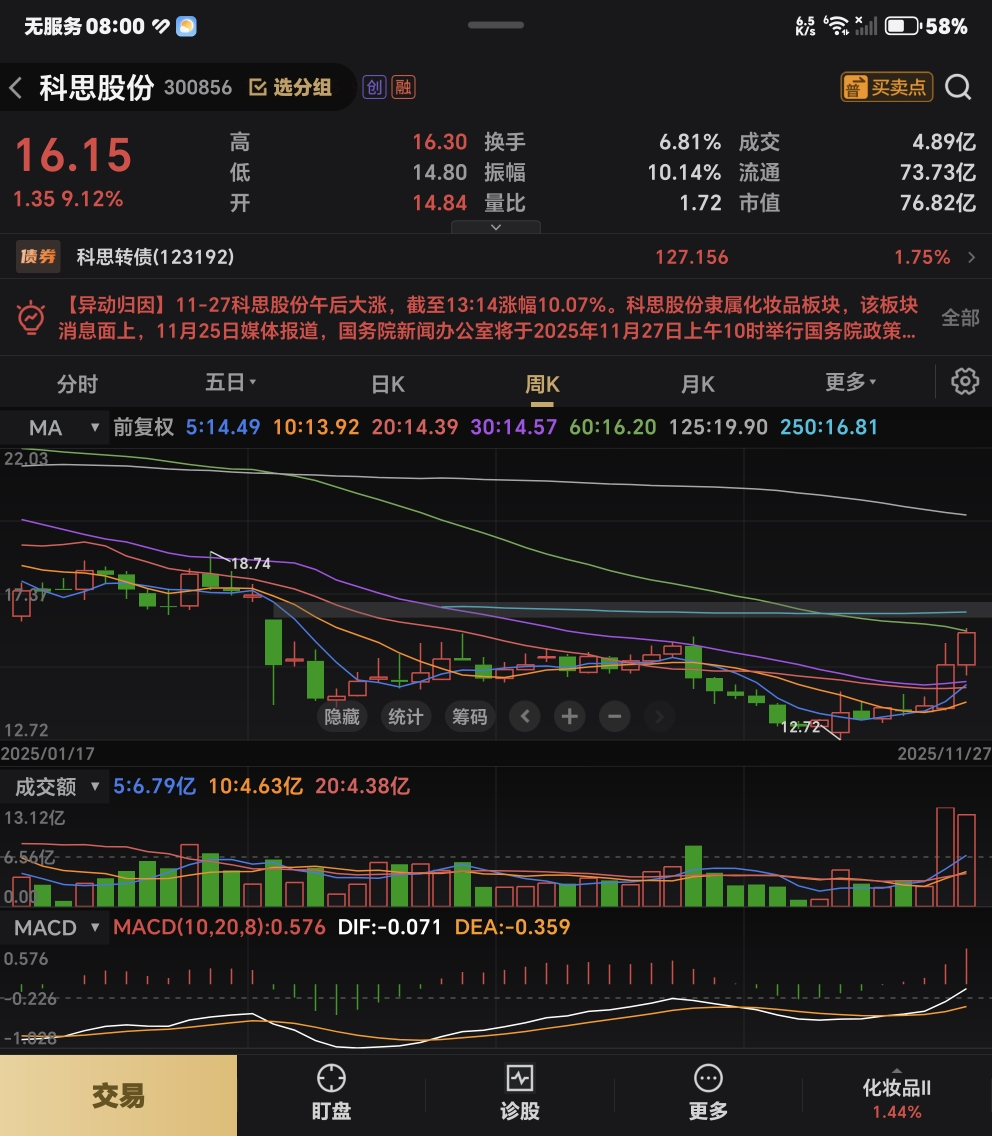Image resolution: width=992 pixels, height=1136 pixels.
Task: Tap the 12.72 low marker on chart
Action: pos(800,727)
